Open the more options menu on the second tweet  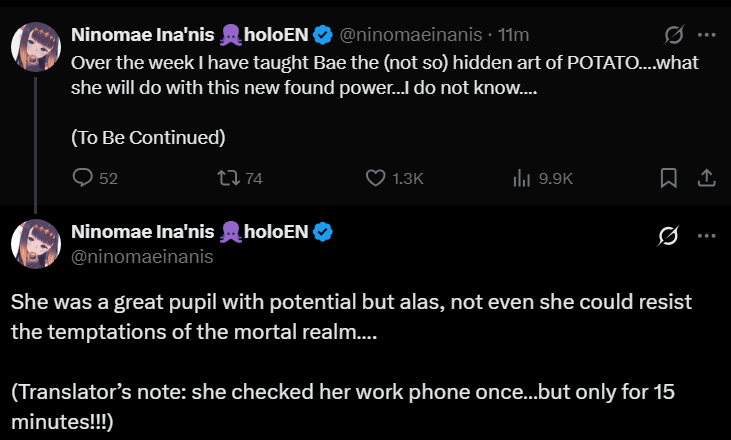pyautogui.click(x=706, y=235)
